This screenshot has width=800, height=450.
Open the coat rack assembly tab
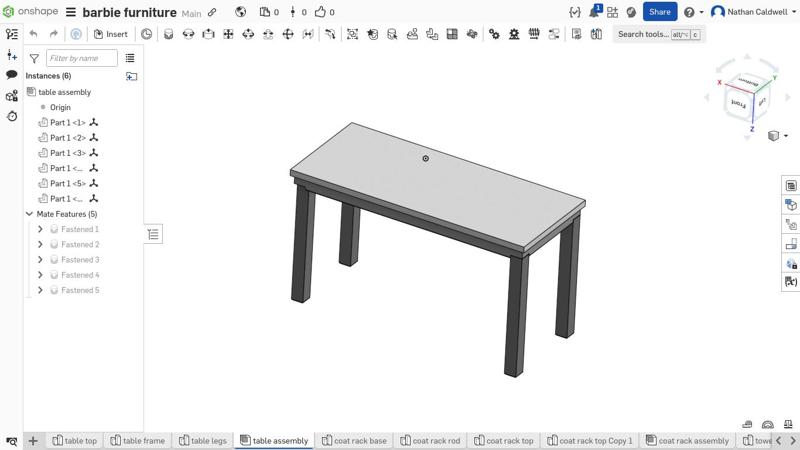(687, 440)
